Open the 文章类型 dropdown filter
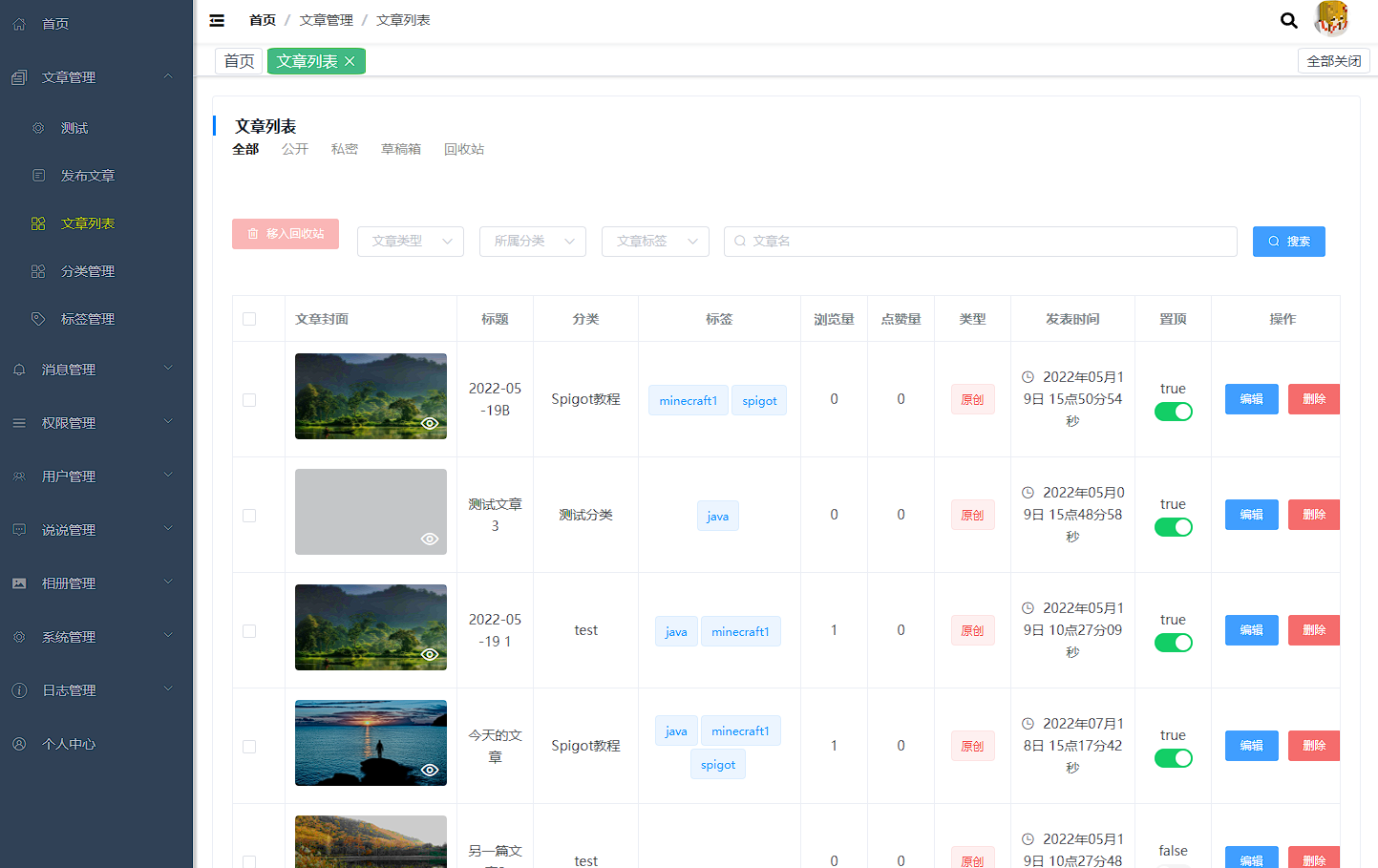This screenshot has width=1378, height=868. coord(411,242)
